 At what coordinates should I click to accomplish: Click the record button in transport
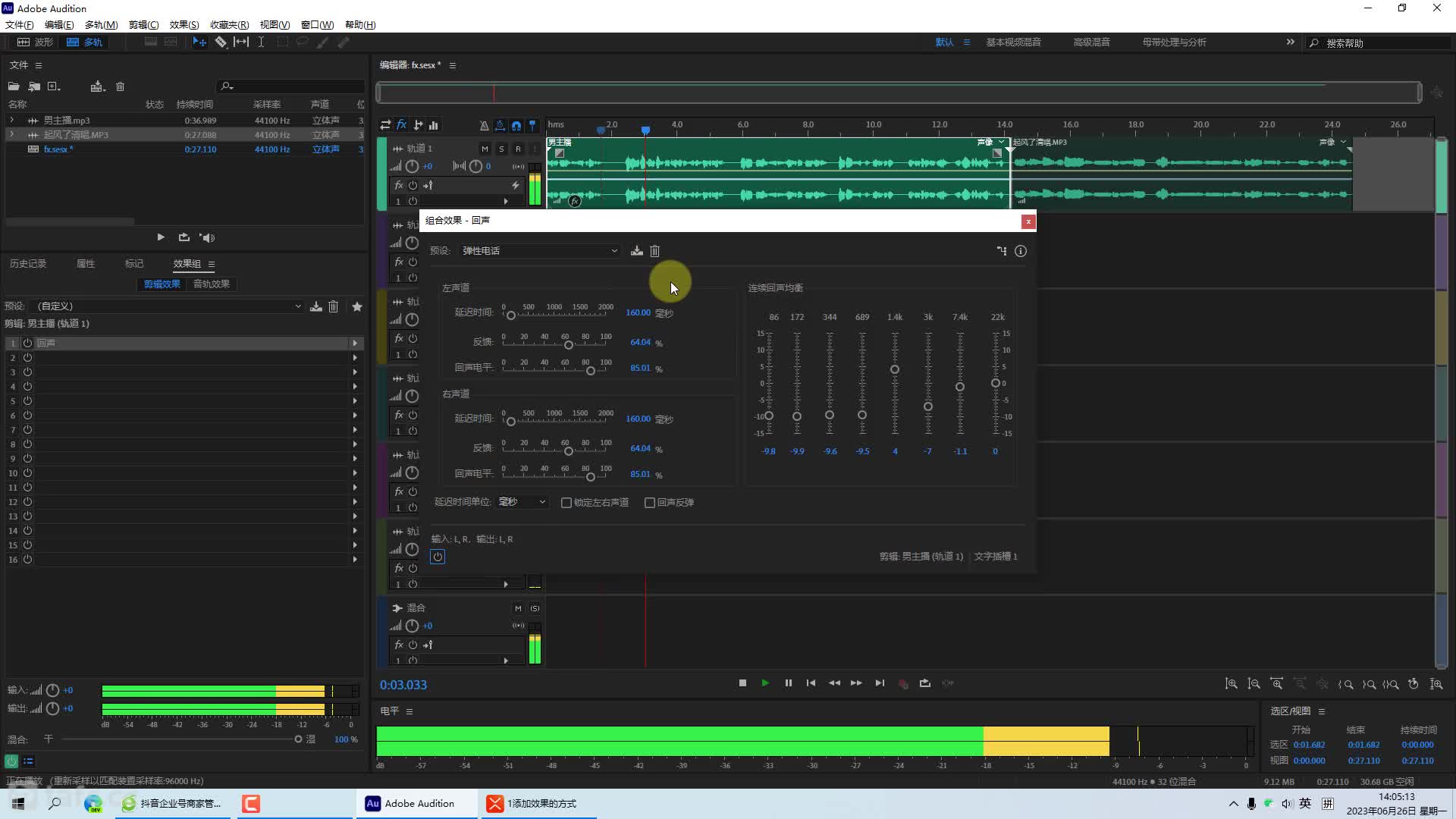coord(903,683)
